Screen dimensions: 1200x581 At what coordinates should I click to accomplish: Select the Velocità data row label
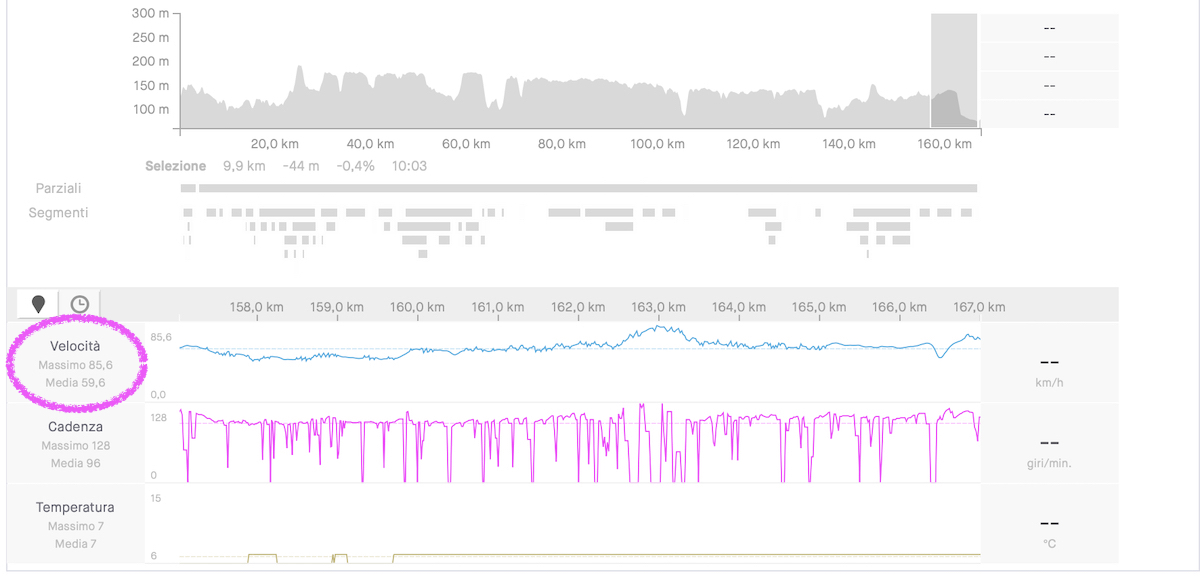(76, 346)
